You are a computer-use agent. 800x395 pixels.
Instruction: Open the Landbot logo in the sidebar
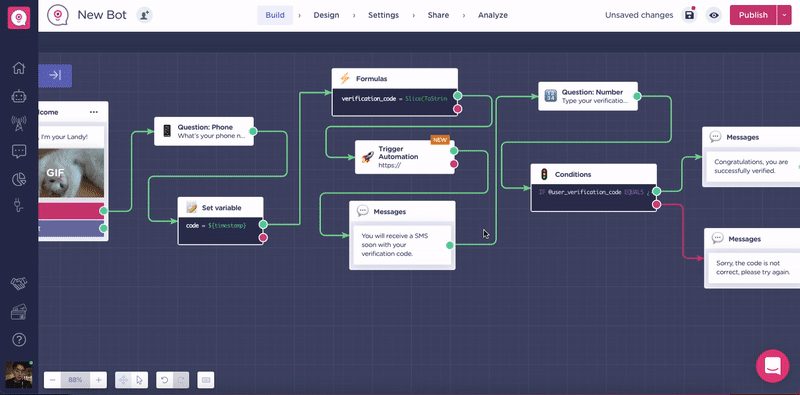pyautogui.click(x=19, y=18)
